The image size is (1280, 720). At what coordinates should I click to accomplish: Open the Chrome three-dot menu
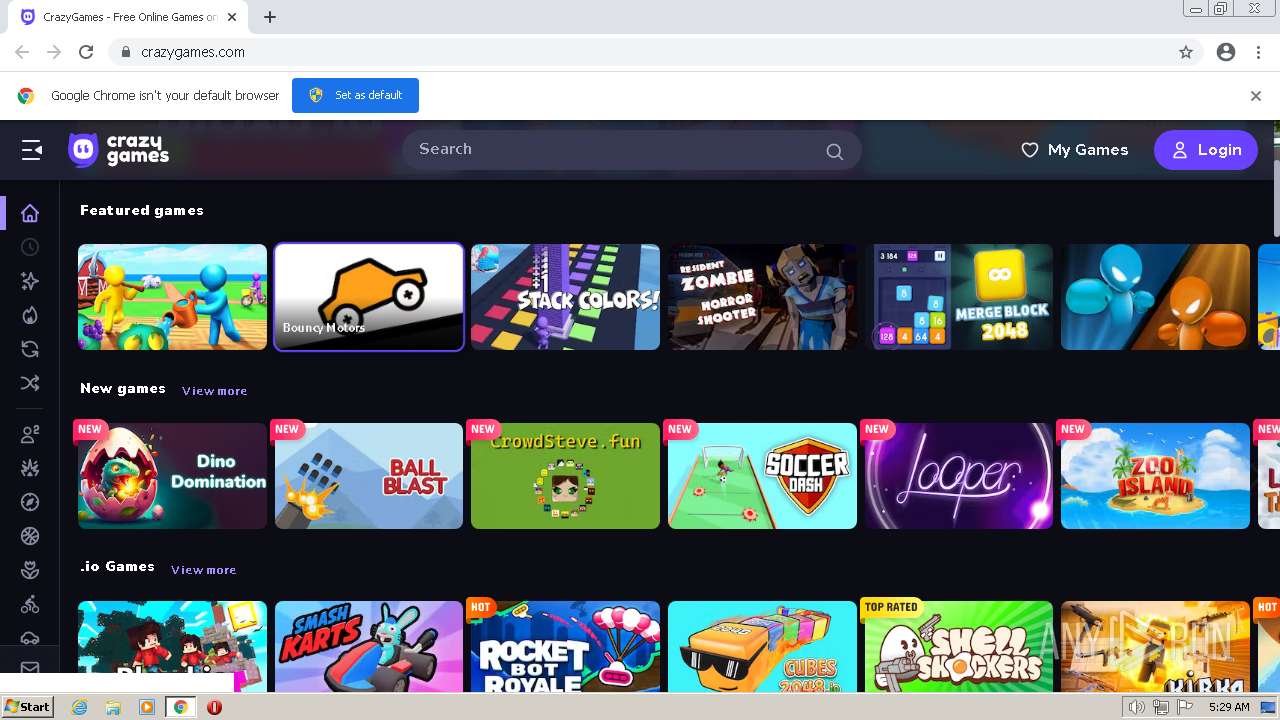1258,52
